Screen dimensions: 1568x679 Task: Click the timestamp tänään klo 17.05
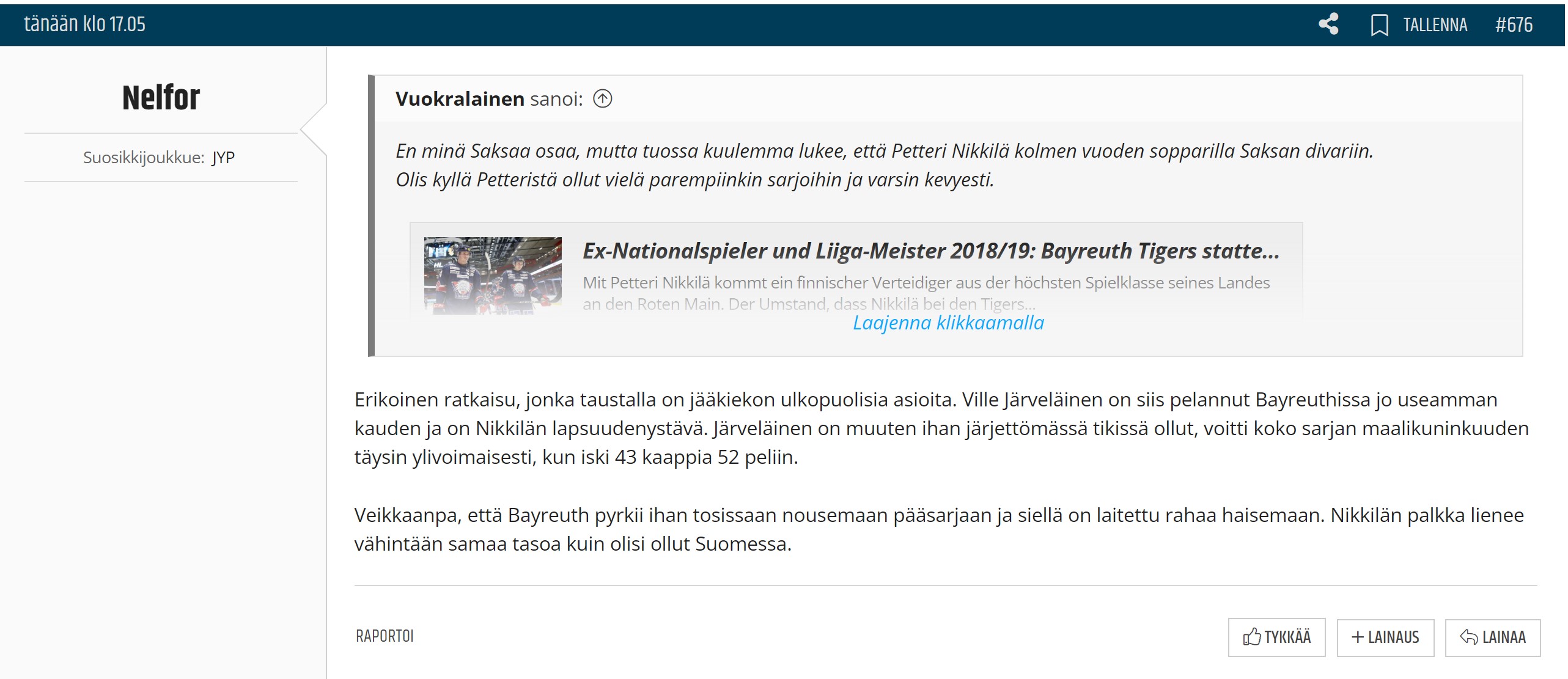[84, 24]
